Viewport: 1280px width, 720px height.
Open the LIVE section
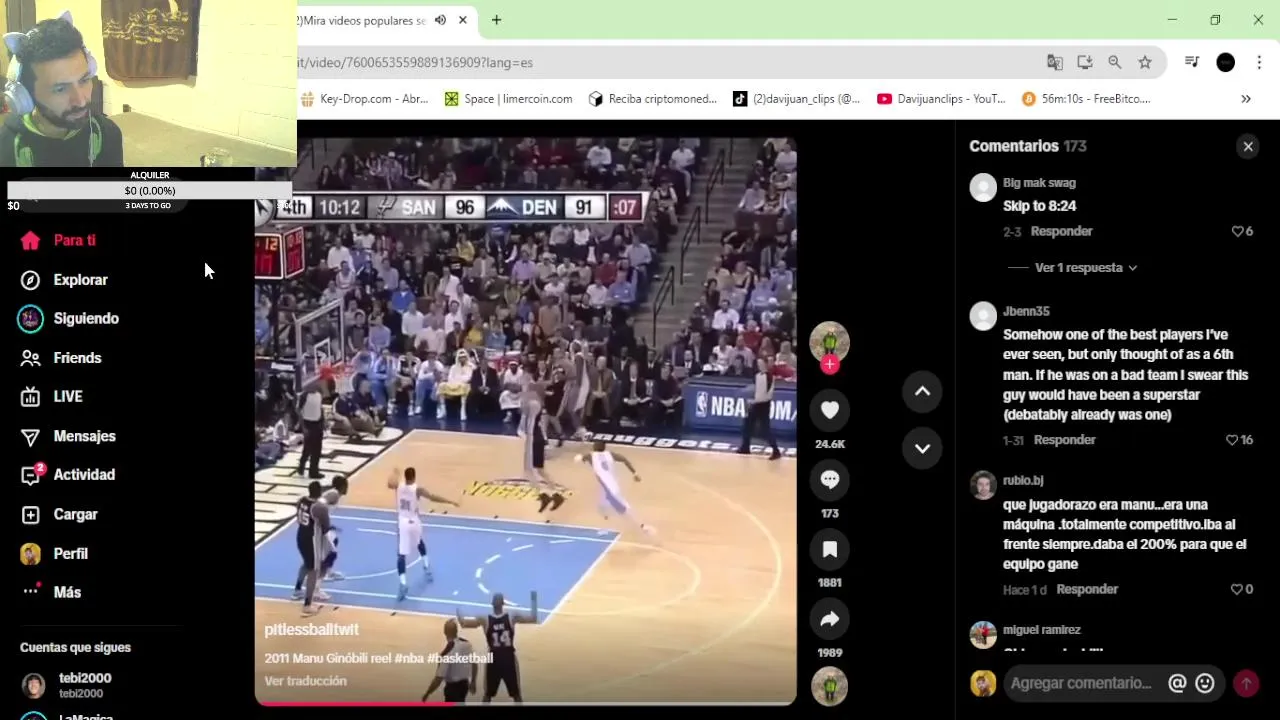tap(52, 397)
